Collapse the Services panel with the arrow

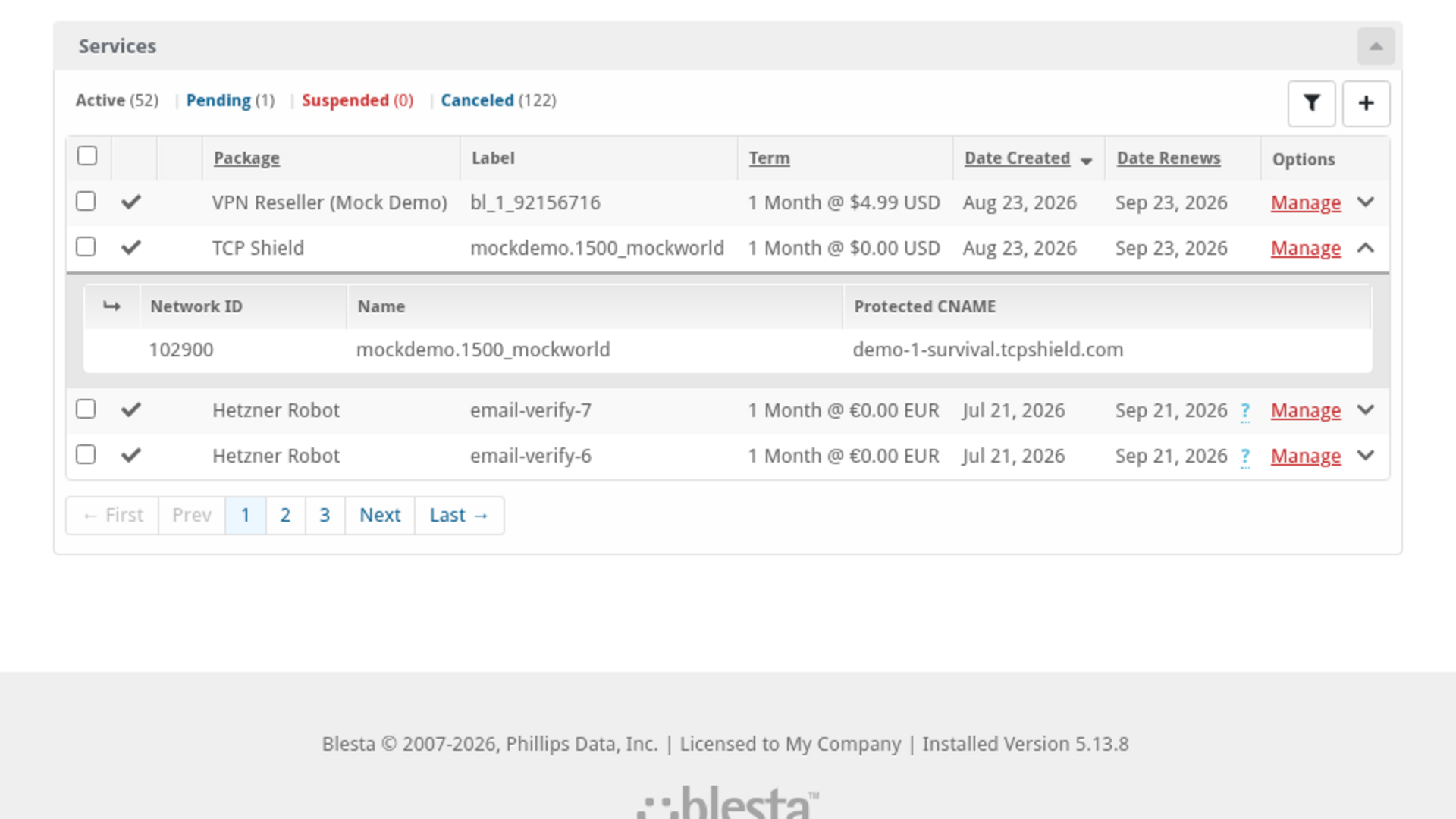1376,46
